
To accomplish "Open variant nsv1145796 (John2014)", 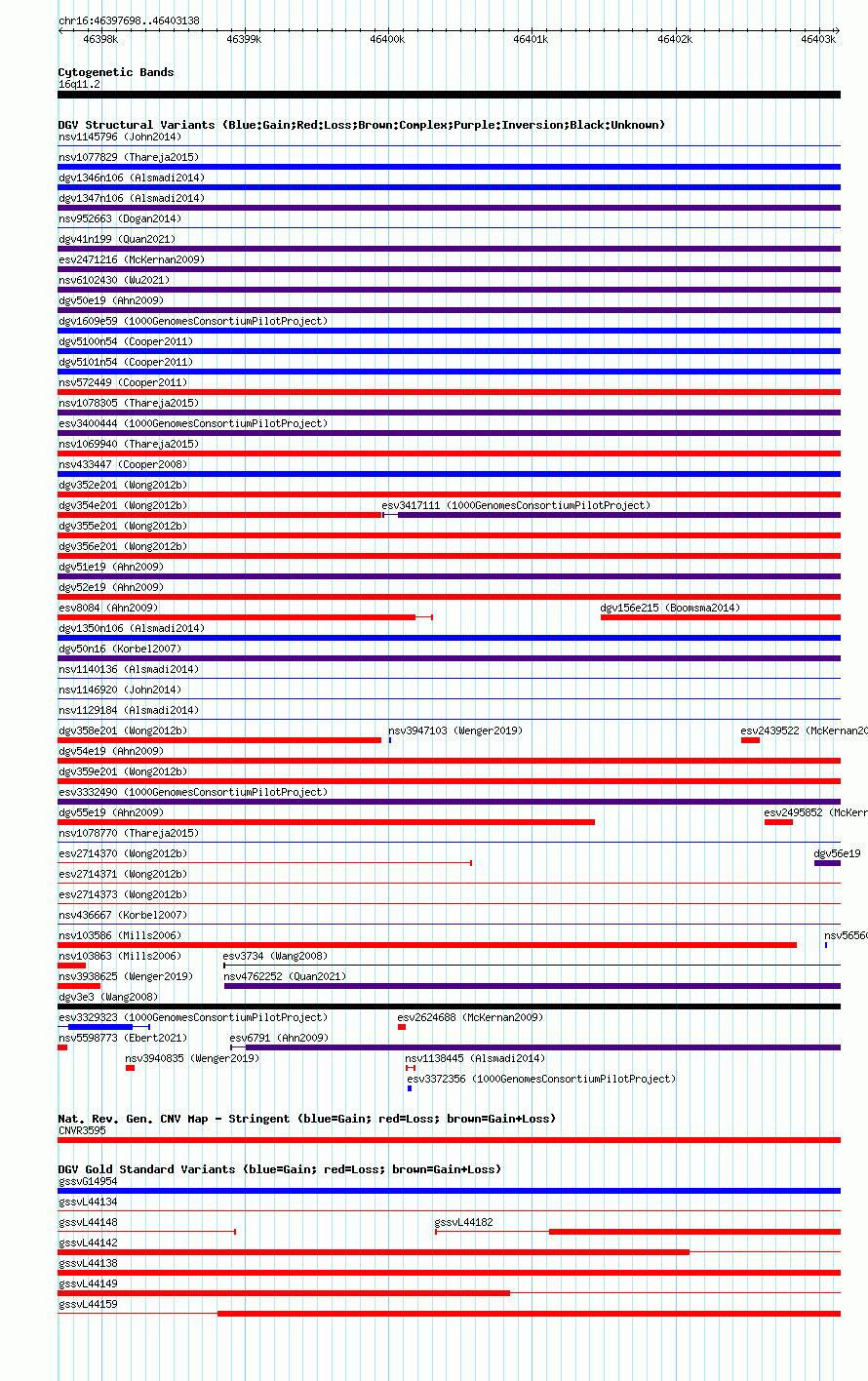I will tap(120, 137).
